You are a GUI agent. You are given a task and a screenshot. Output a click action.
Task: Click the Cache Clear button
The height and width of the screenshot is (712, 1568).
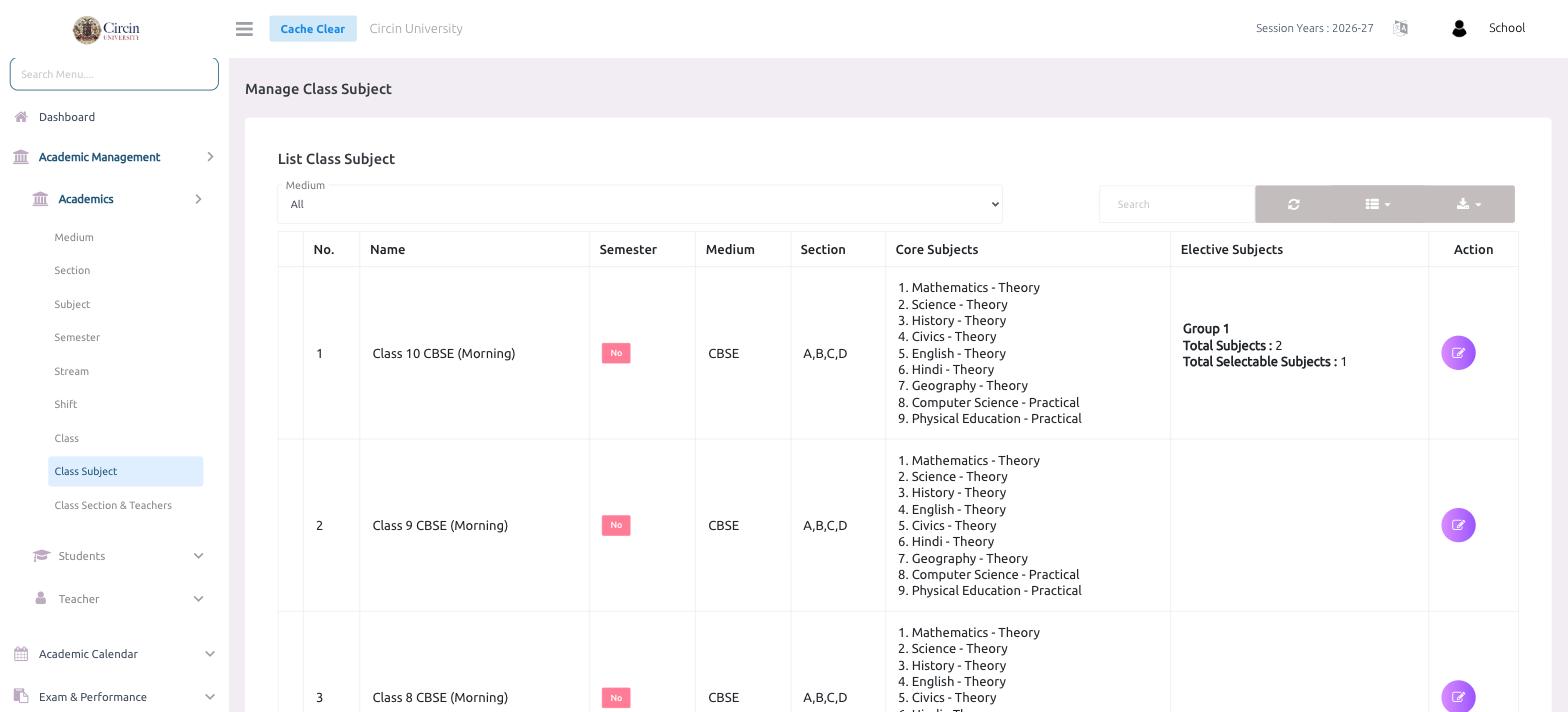click(x=312, y=28)
